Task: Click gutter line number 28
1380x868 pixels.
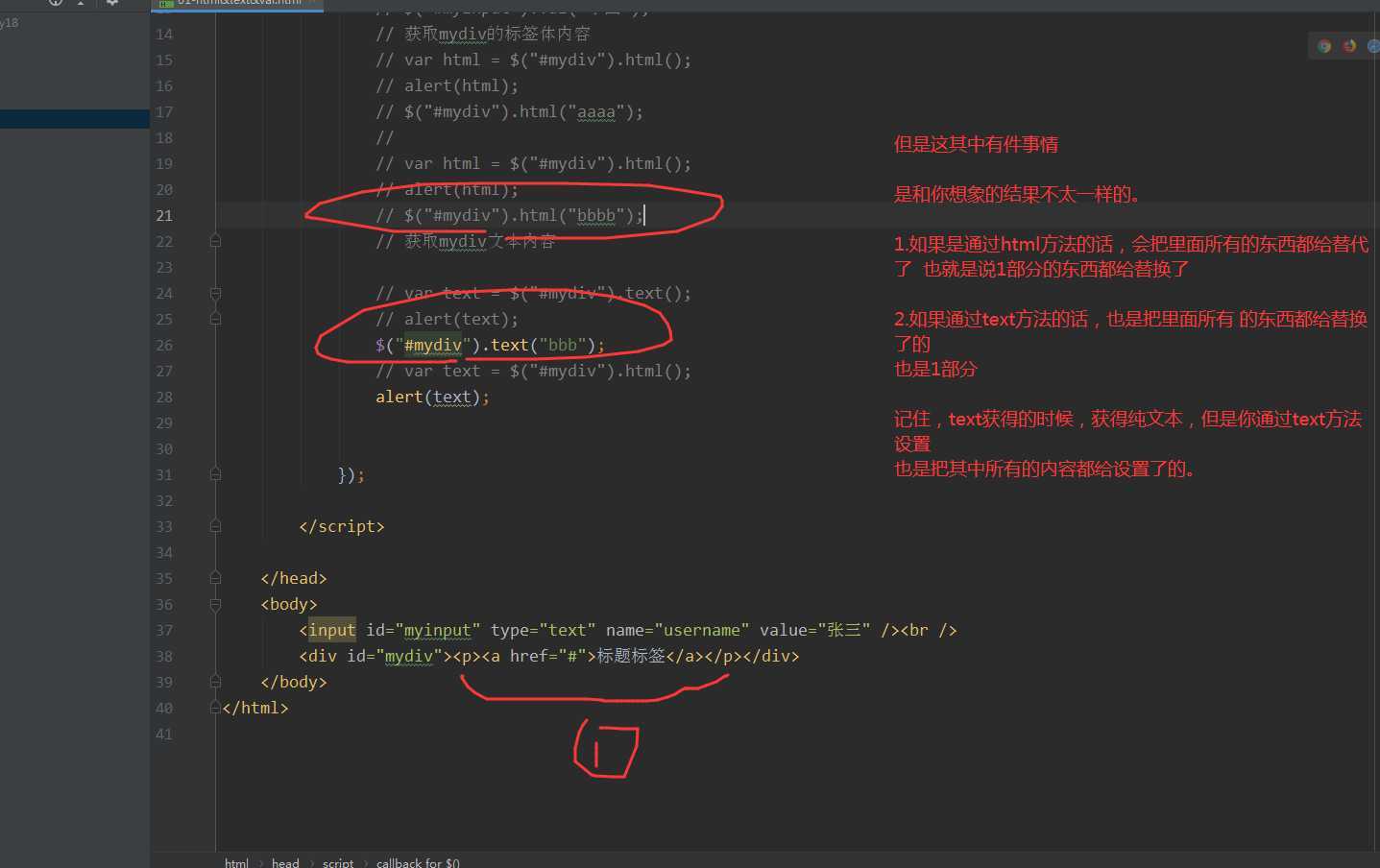Action: click(x=164, y=397)
